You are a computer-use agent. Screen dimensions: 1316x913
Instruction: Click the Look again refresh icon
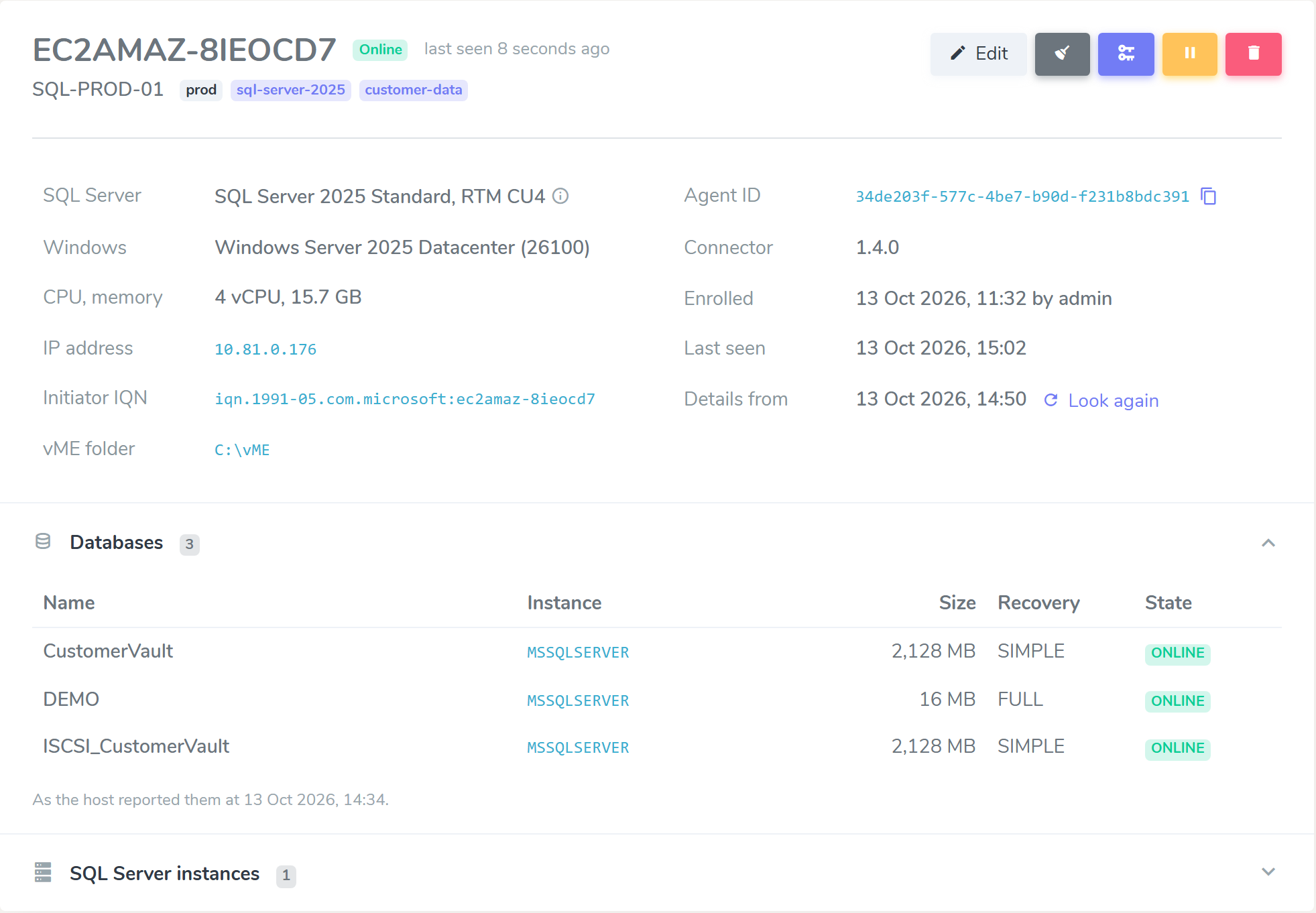tap(1051, 400)
